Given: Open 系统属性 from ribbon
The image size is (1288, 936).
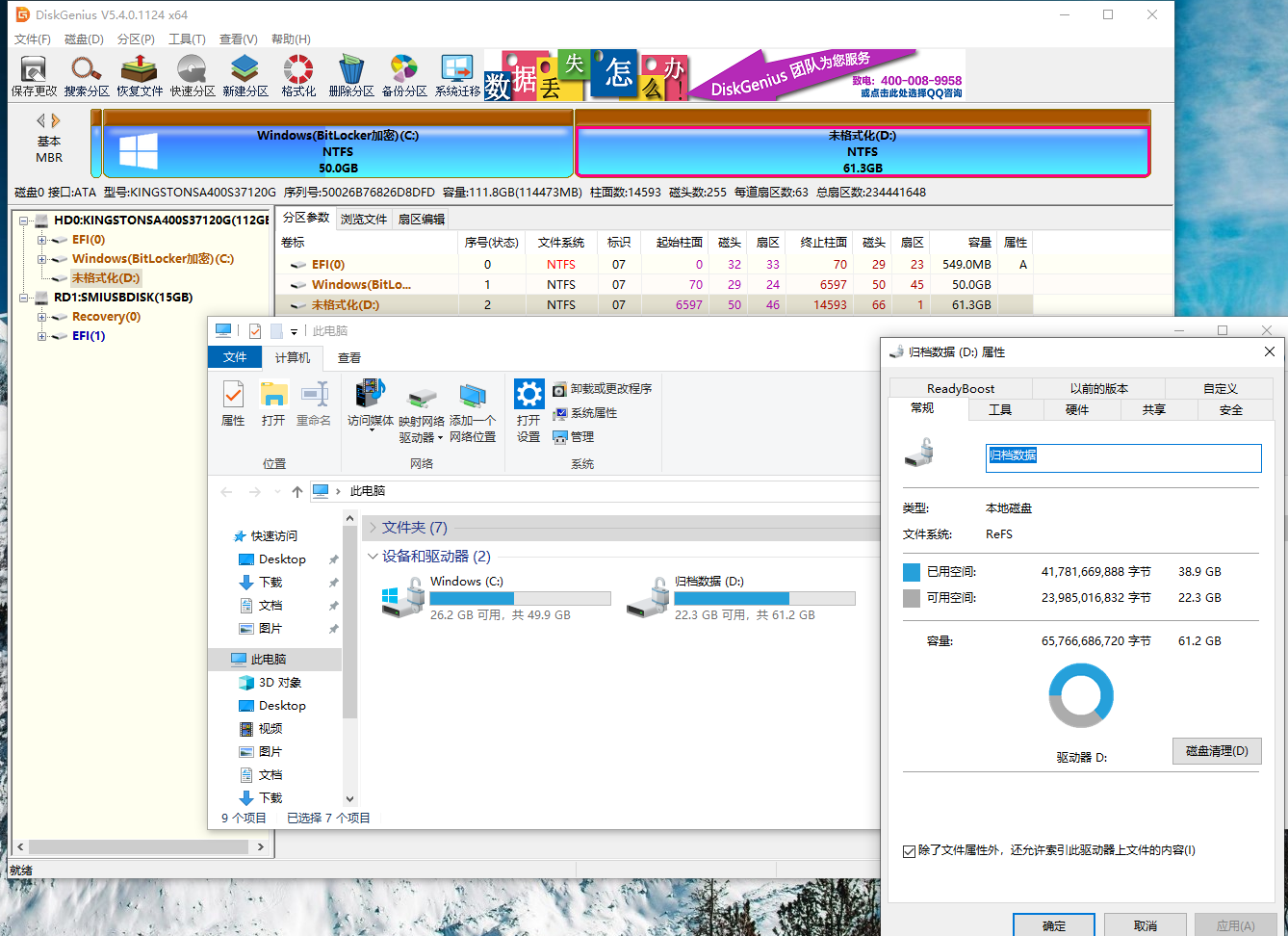Looking at the screenshot, I should click(585, 413).
